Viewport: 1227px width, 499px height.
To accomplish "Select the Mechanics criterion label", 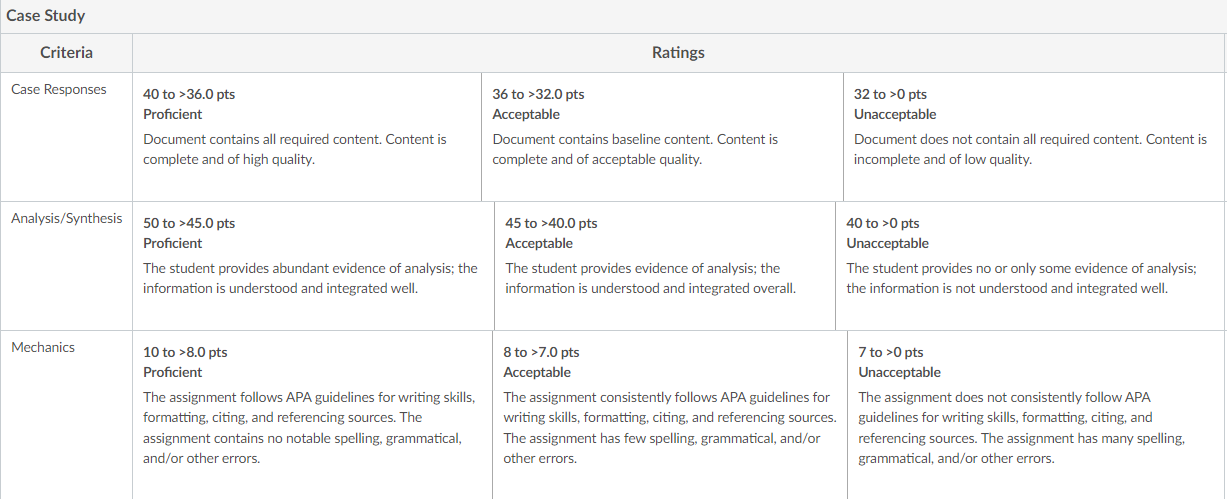I will 43,347.
